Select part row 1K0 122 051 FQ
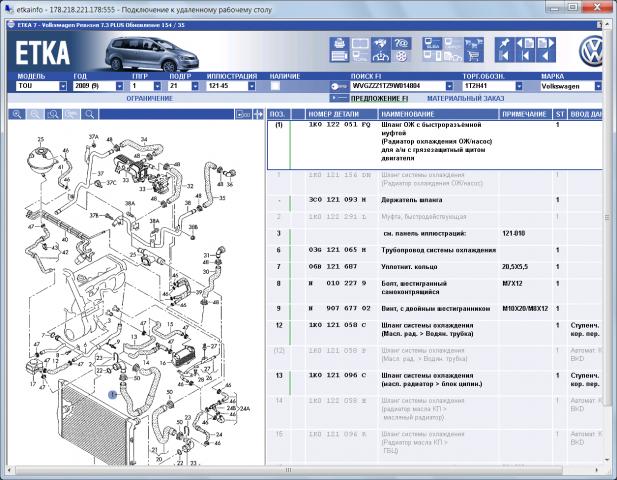Viewport: 617px width, 480px height. (x=435, y=145)
